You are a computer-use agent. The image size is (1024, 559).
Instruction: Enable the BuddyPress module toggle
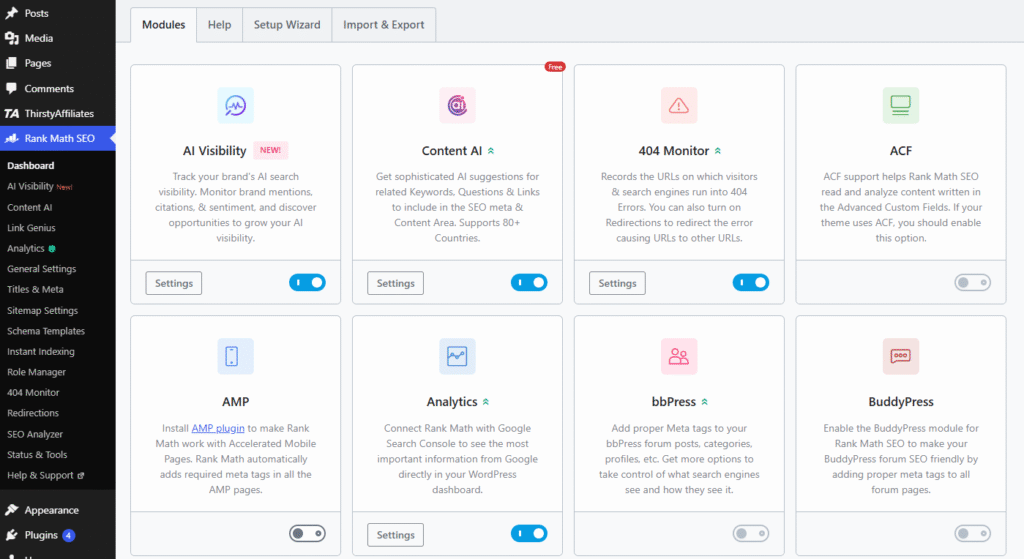[x=972, y=534]
